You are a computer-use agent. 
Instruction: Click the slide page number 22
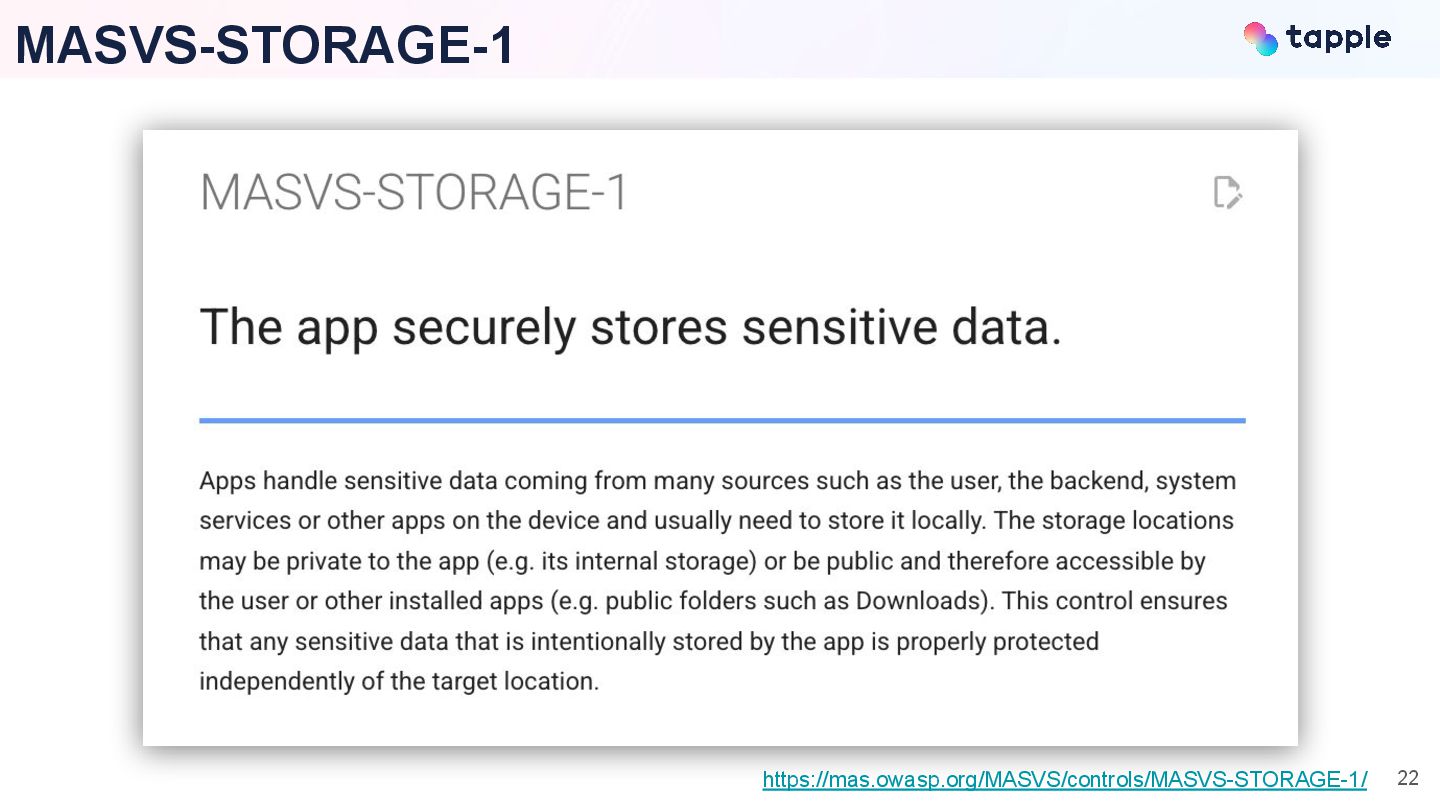(x=1408, y=778)
